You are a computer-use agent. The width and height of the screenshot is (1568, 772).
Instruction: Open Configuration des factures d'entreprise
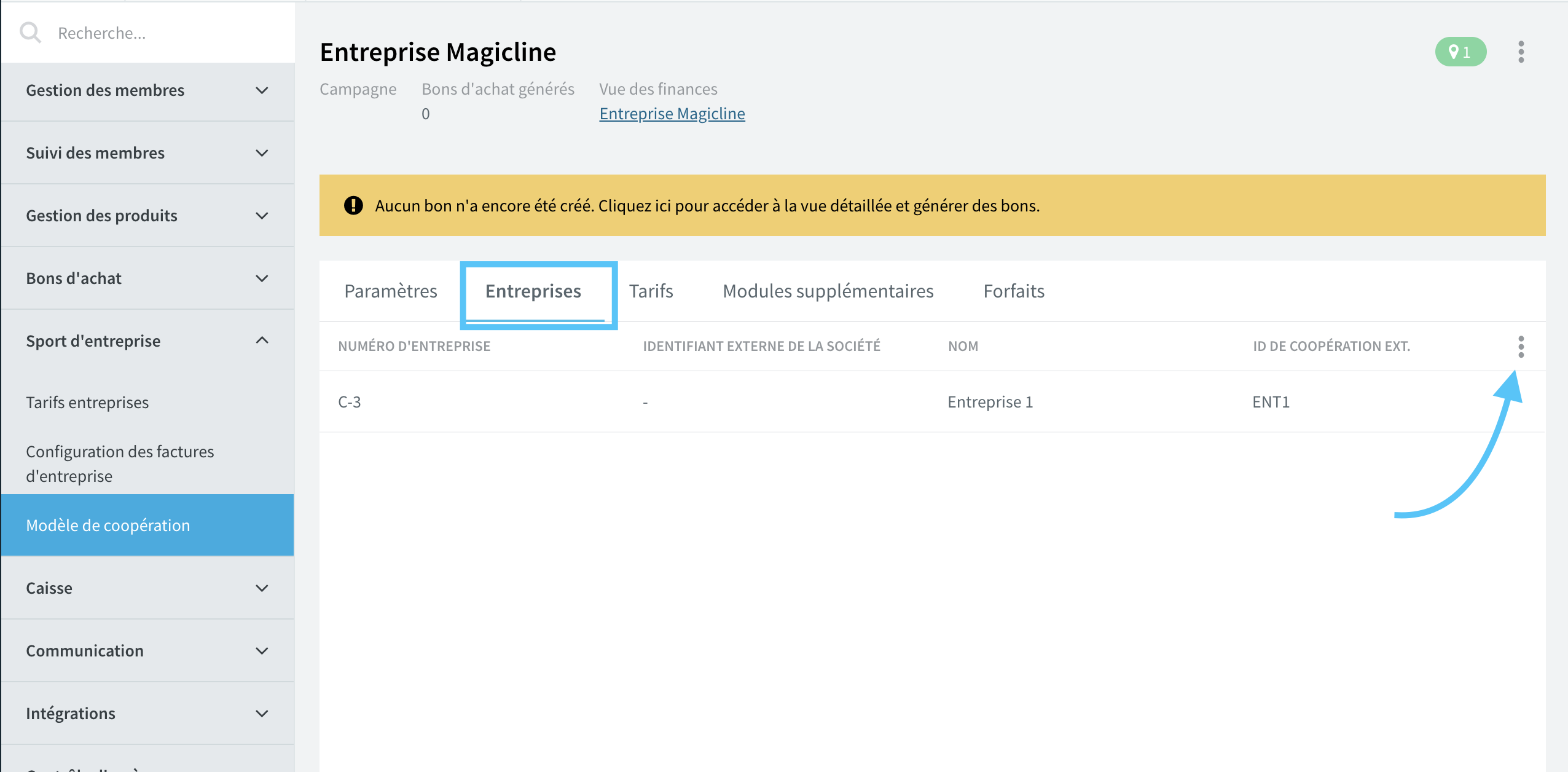120,464
